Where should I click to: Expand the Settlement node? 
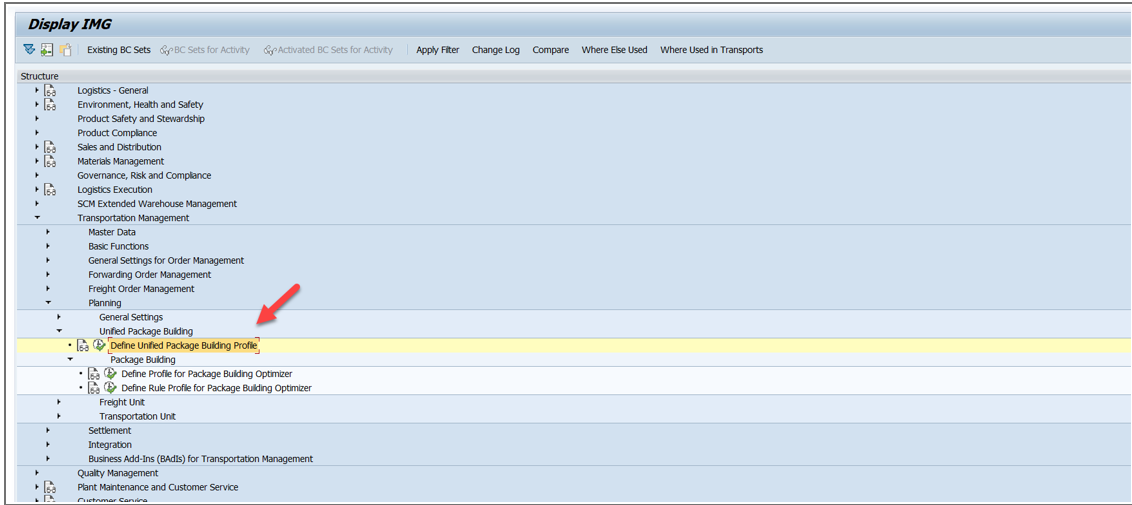48,431
